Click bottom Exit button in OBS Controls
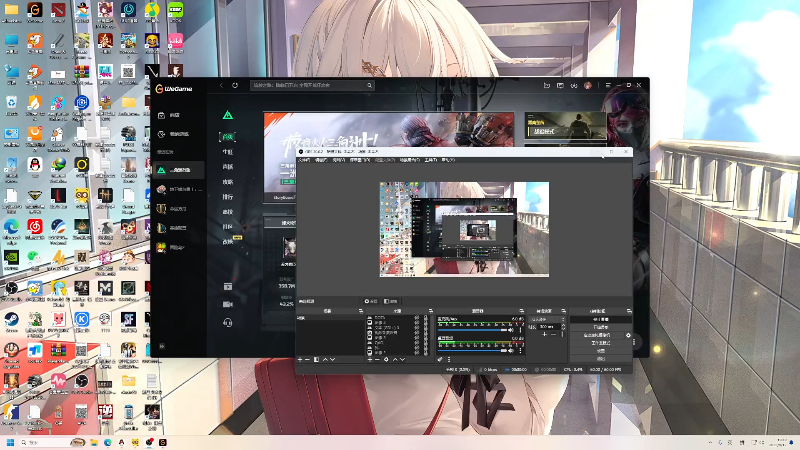Image resolution: width=800 pixels, height=450 pixels. coord(601,359)
